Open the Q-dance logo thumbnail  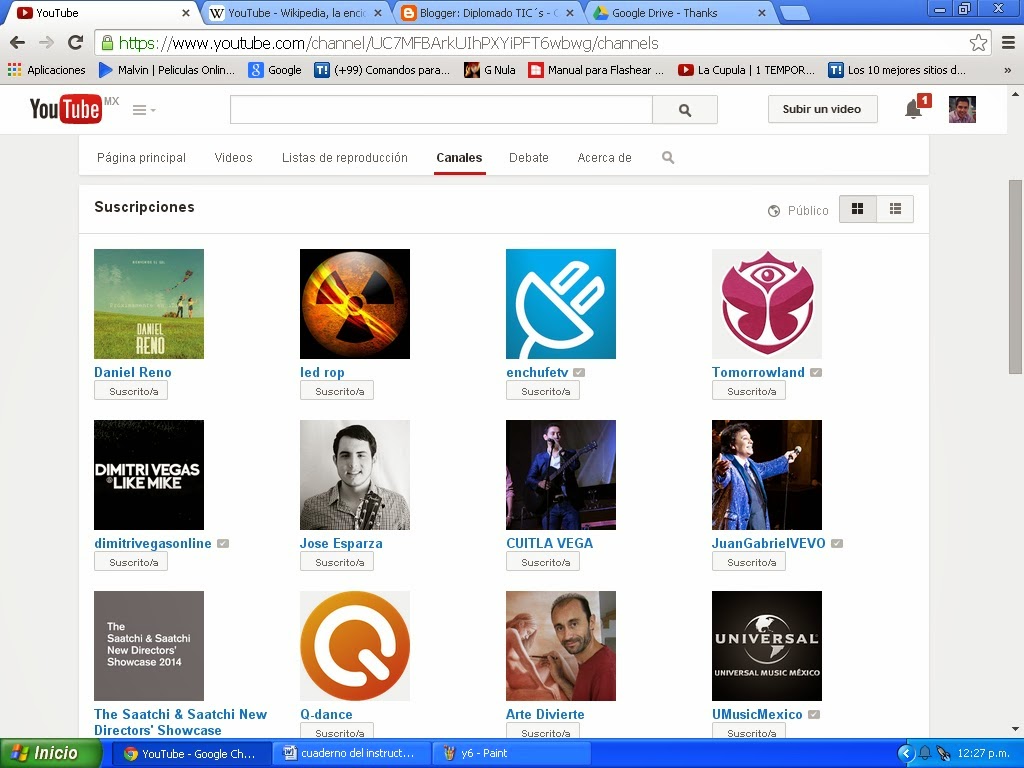355,646
